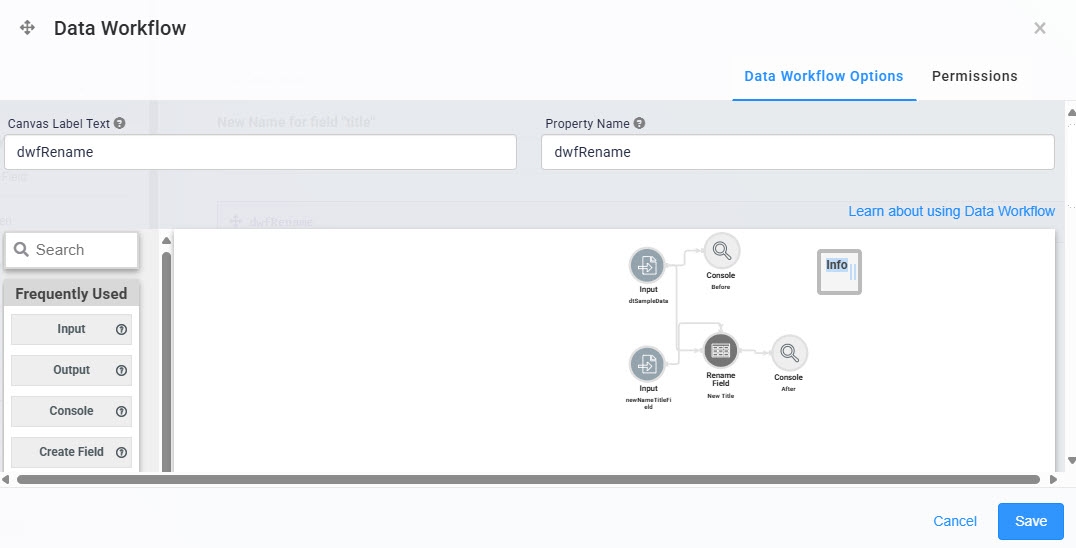Focus the Canvas Label Text input field
The height and width of the screenshot is (548, 1076).
(x=260, y=152)
